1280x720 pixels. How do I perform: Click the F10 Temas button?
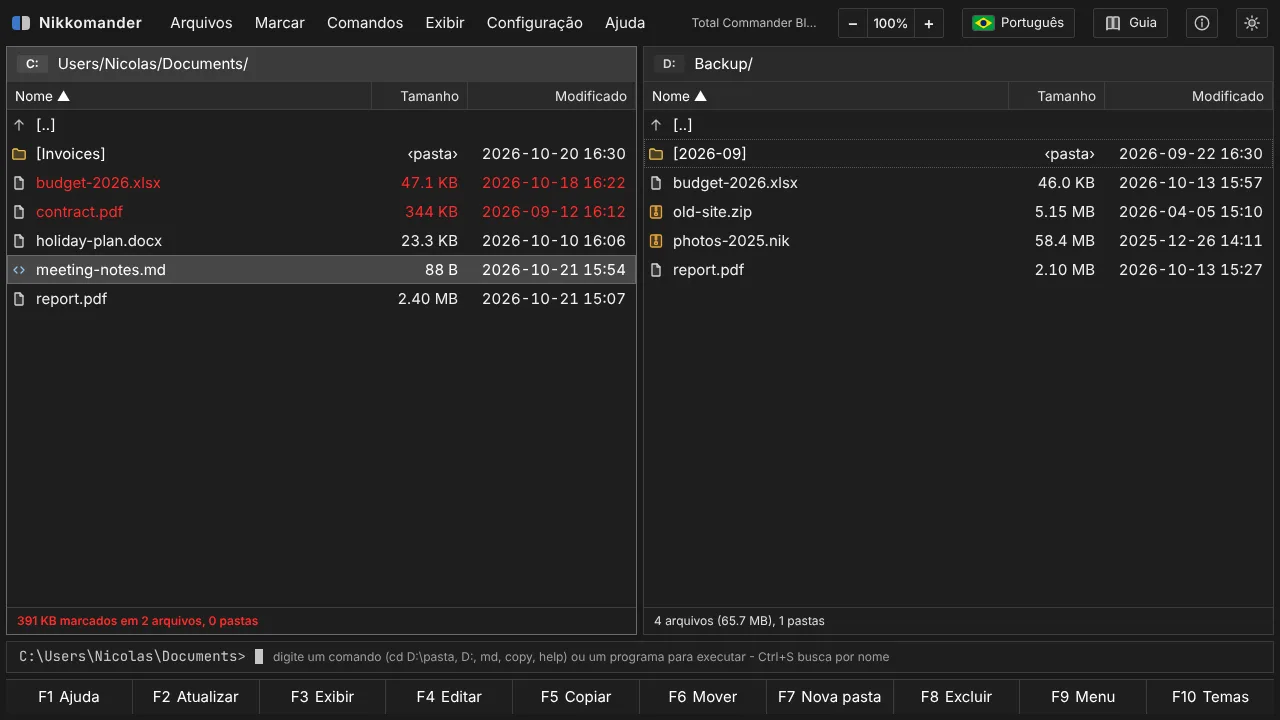pyautogui.click(x=1210, y=697)
